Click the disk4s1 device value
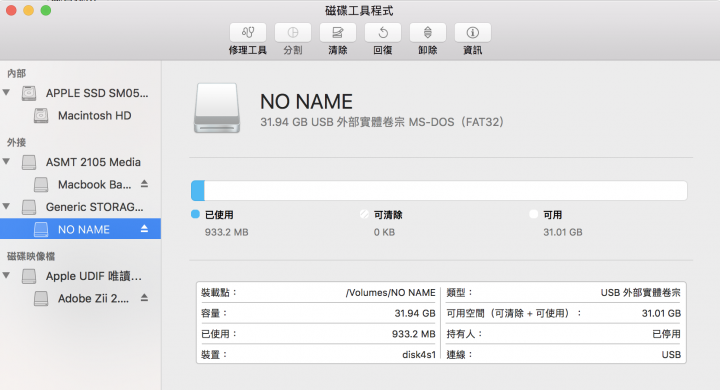Screen dimensions: 720x390 pos(419,355)
